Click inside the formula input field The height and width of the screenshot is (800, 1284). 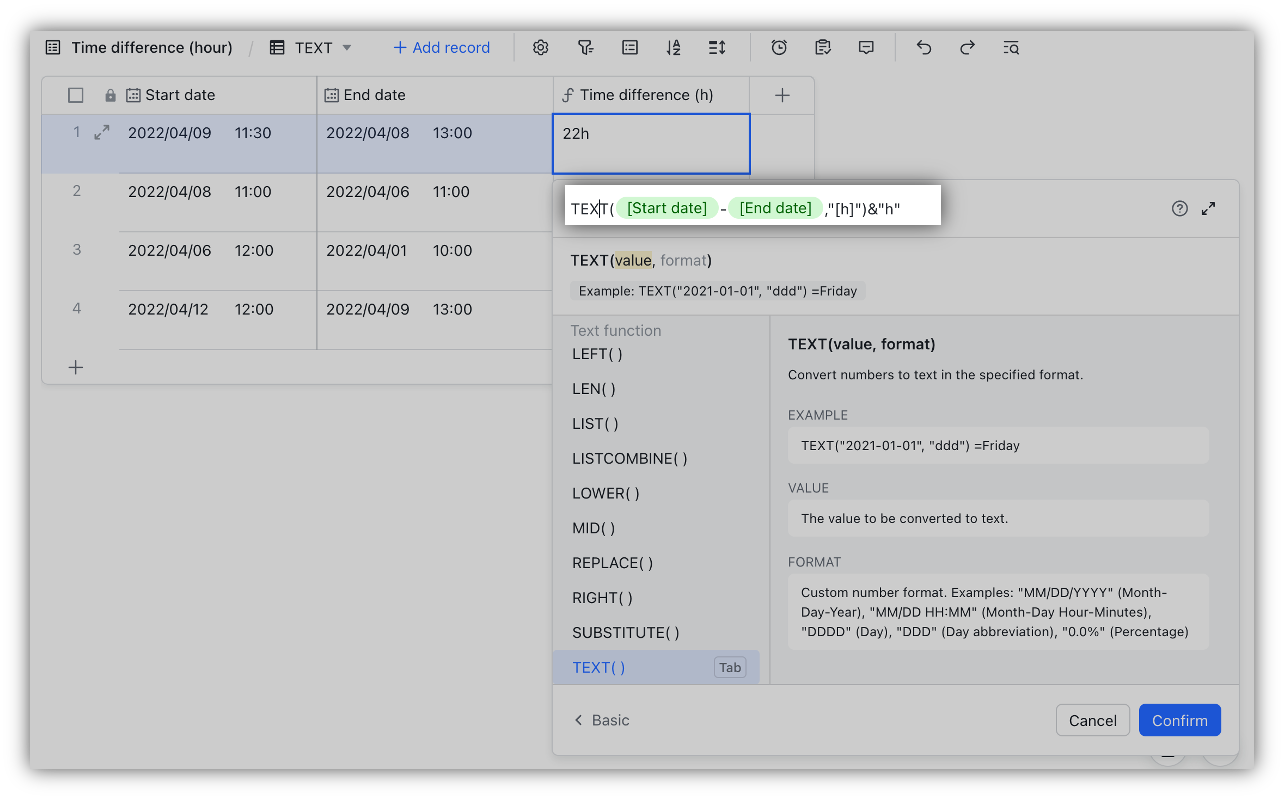tap(920, 208)
